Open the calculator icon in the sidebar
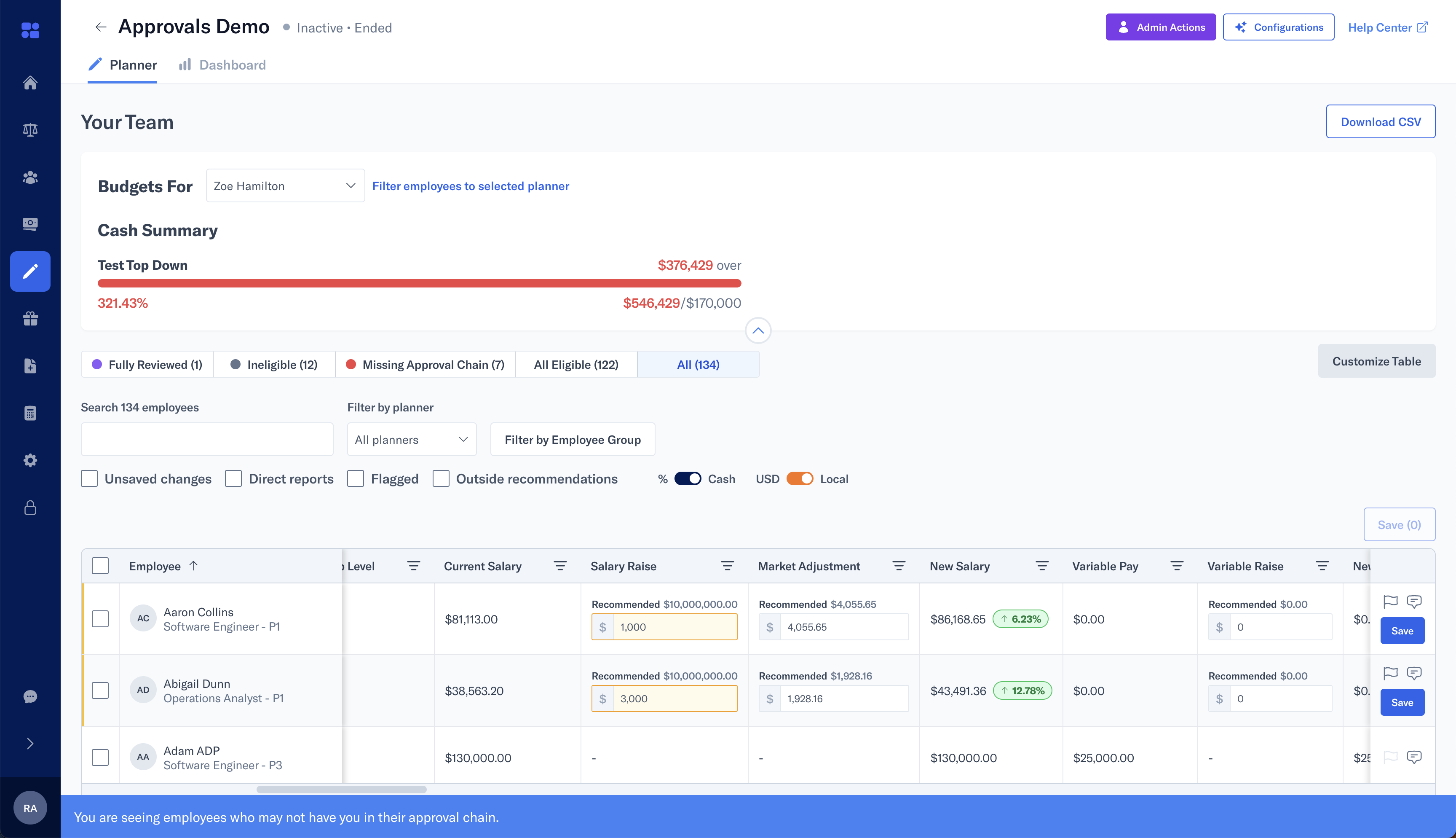 [30, 413]
